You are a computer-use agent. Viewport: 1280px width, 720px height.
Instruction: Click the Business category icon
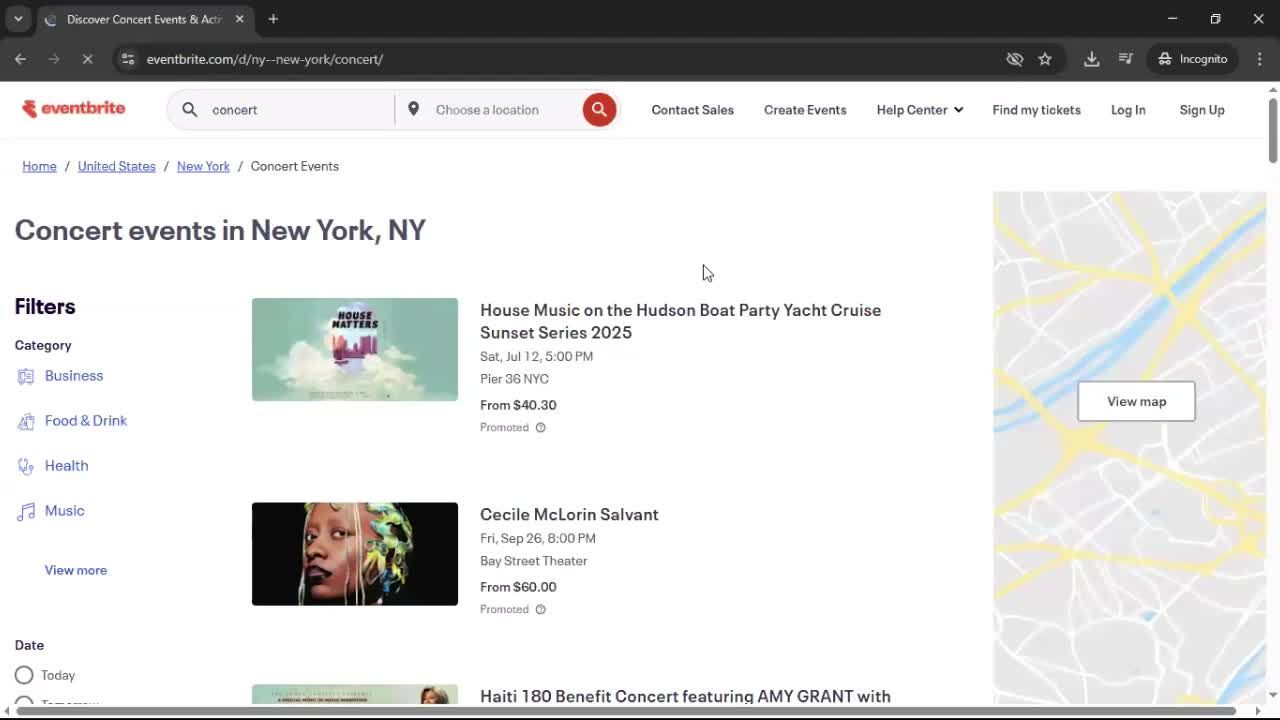coord(26,376)
